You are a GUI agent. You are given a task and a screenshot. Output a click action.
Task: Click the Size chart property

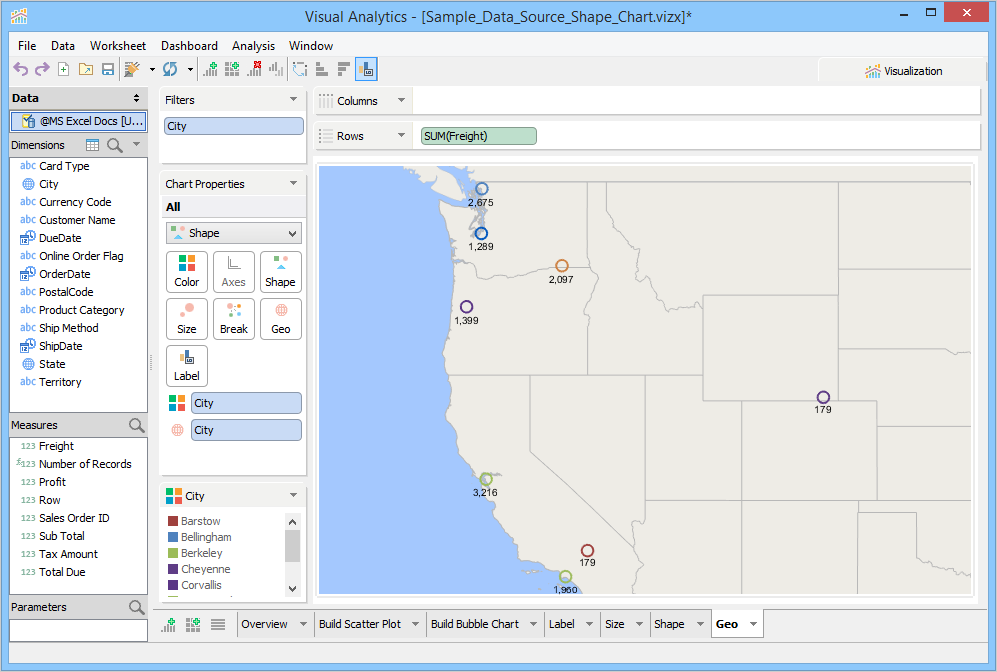[x=187, y=319]
